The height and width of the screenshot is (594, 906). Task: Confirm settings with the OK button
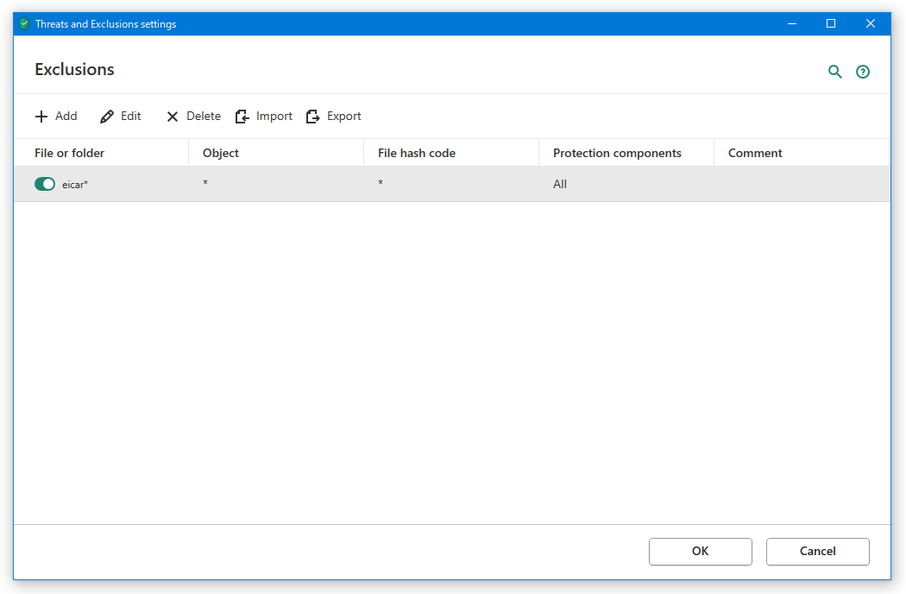(700, 551)
